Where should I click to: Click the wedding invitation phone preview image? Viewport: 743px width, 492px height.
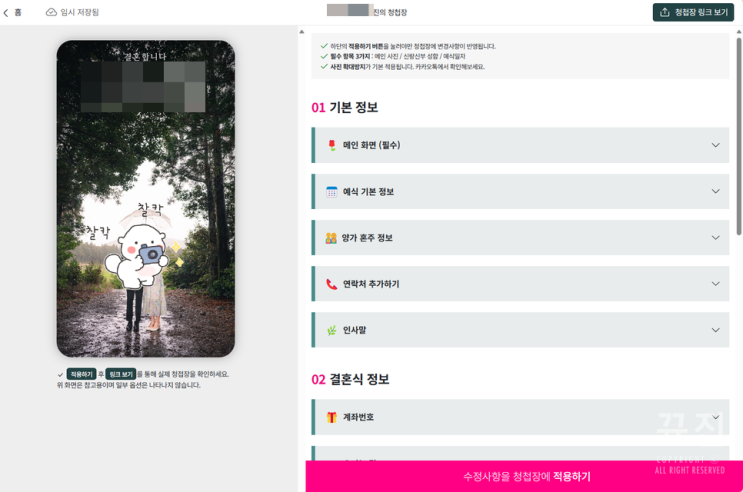pos(146,199)
